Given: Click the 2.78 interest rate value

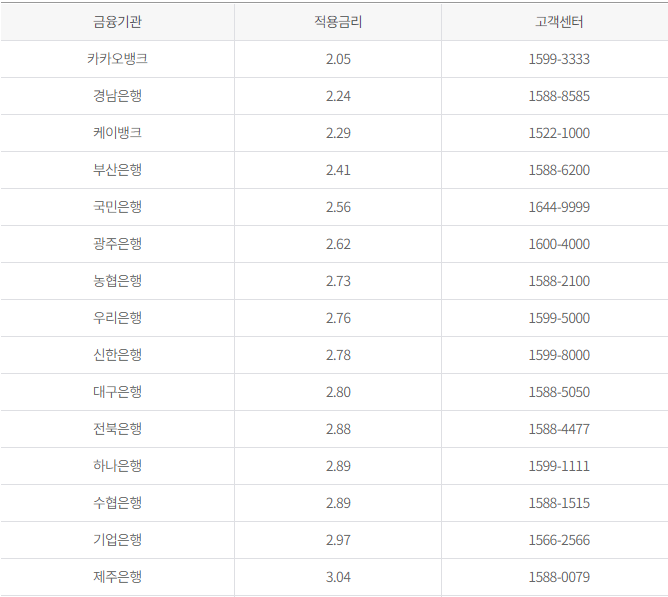Looking at the screenshot, I should 338,355.
